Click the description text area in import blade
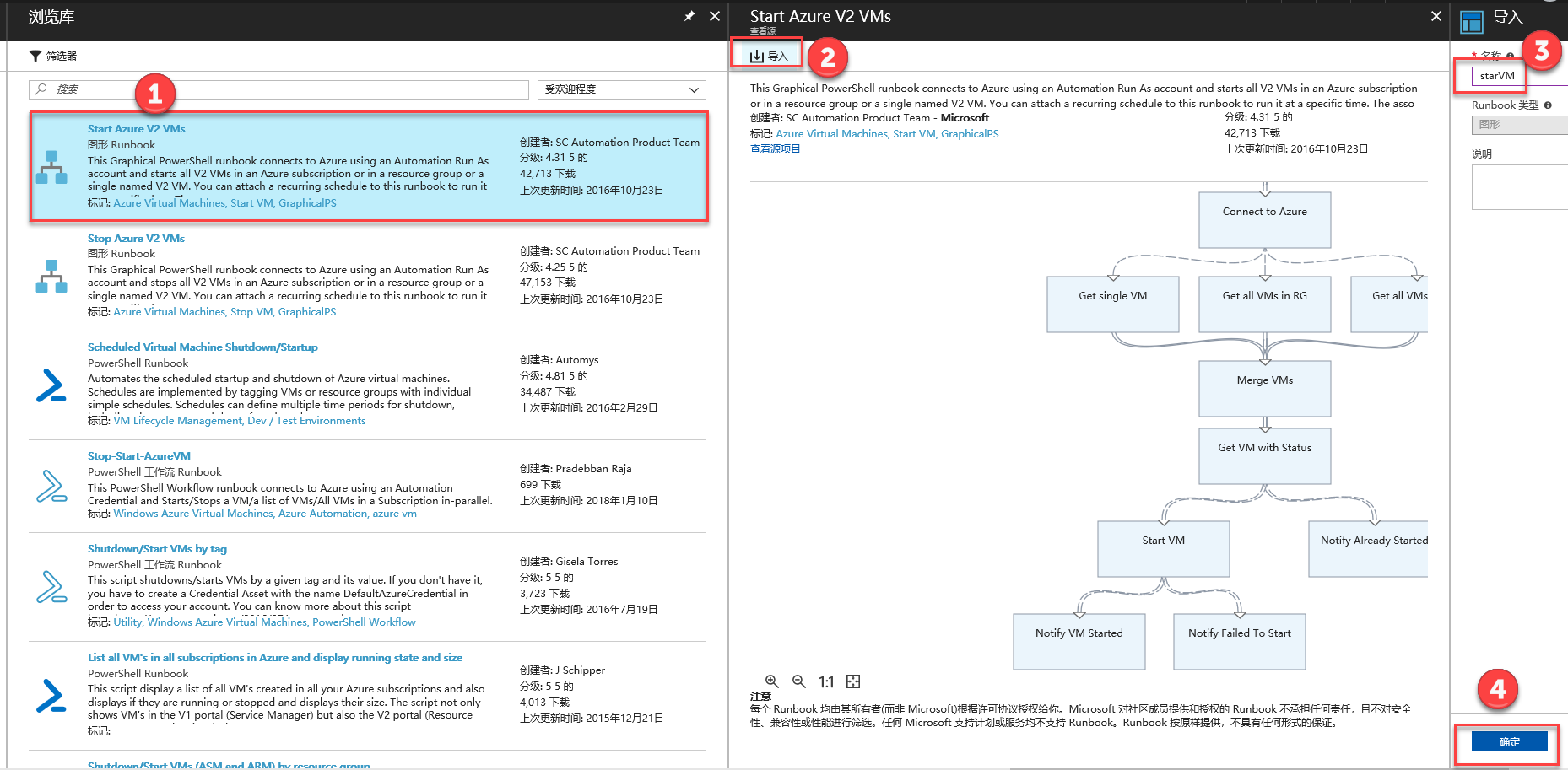The width and height of the screenshot is (1568, 770). pos(1519,187)
